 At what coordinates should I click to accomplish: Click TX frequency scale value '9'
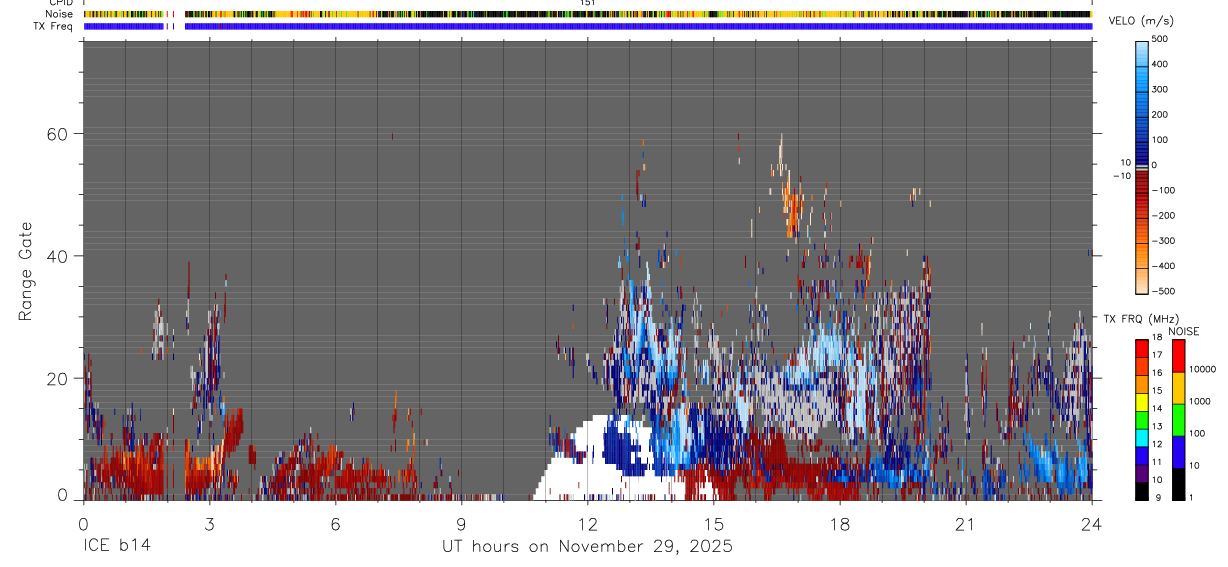click(x=1156, y=497)
